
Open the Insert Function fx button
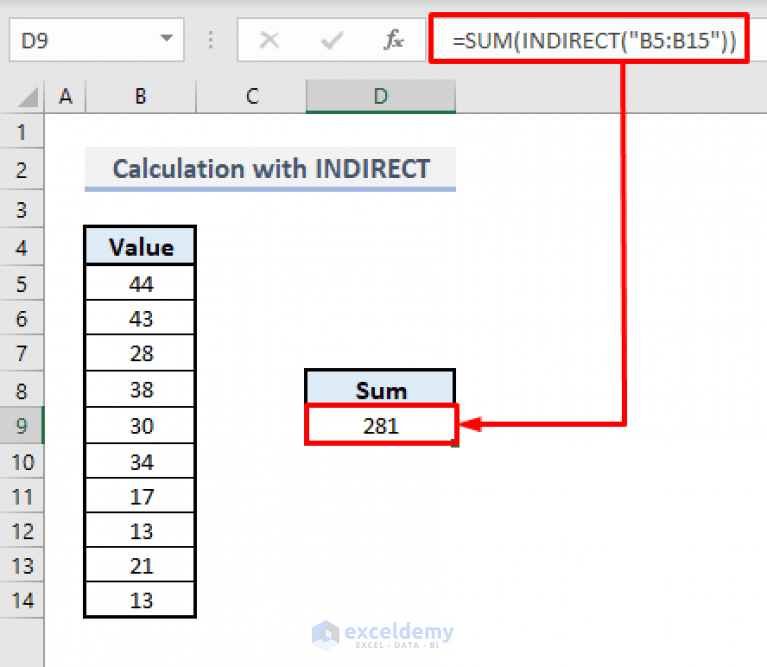[x=394, y=40]
